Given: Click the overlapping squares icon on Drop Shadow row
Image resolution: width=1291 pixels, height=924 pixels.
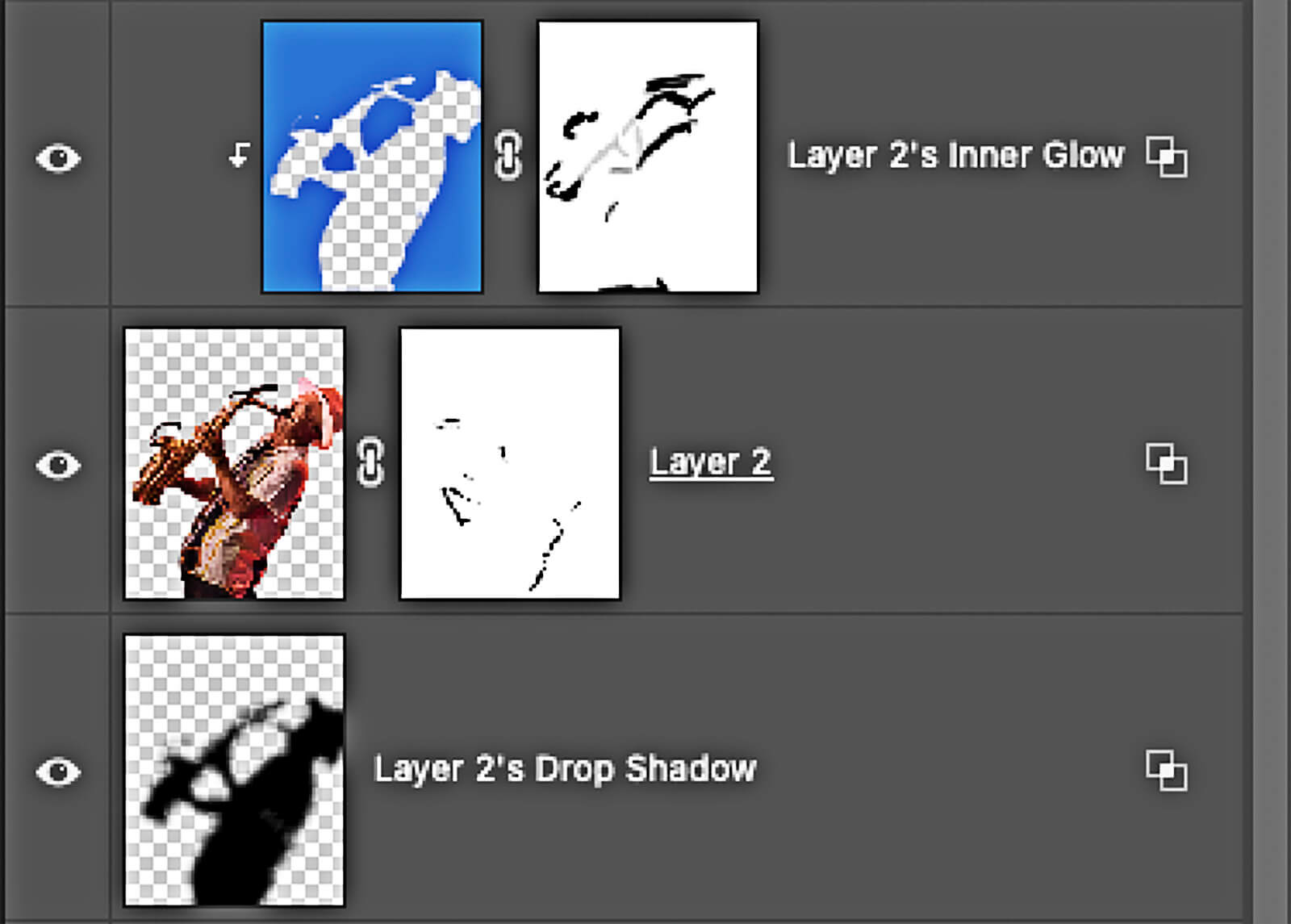Looking at the screenshot, I should (1167, 770).
